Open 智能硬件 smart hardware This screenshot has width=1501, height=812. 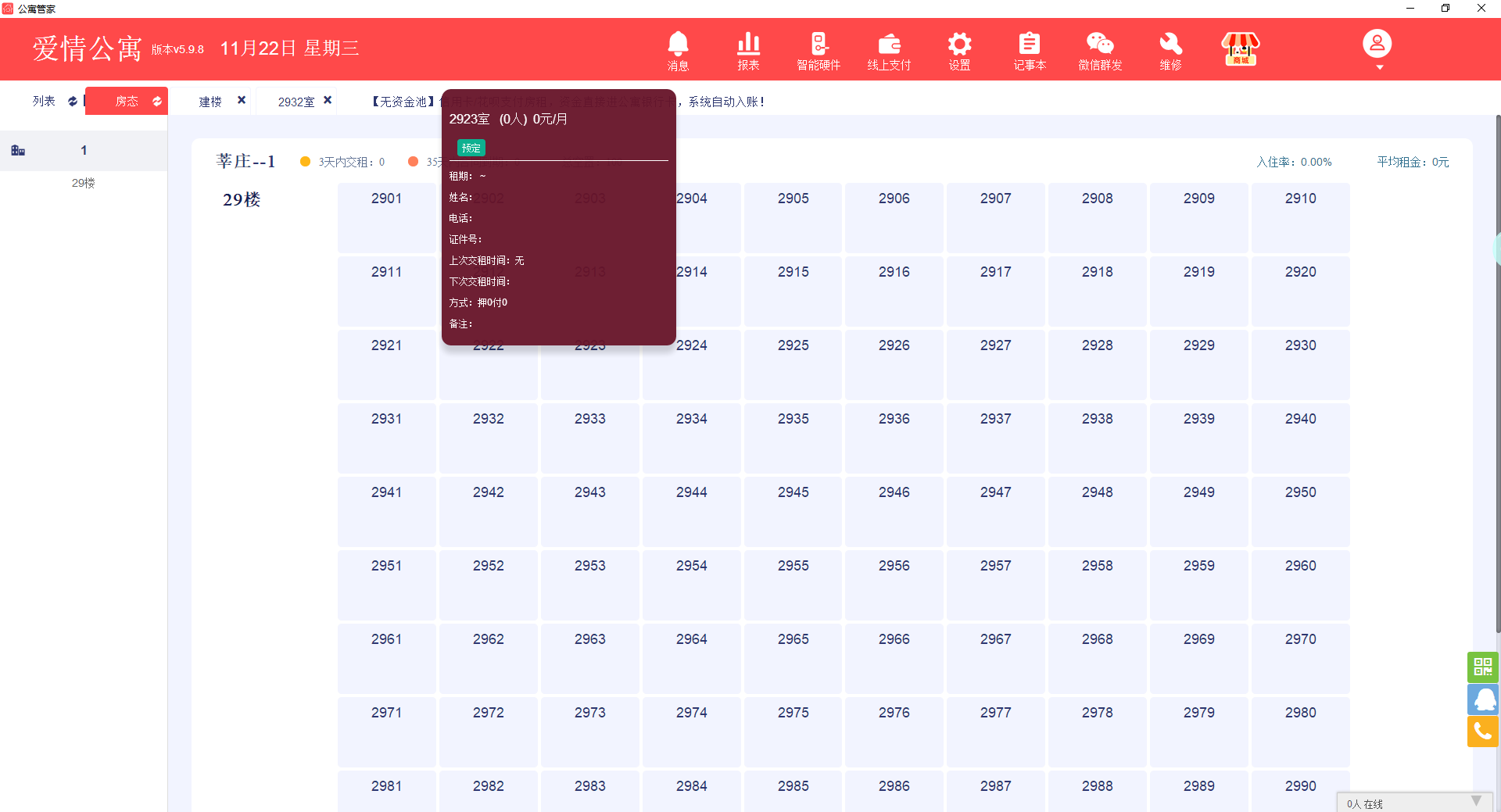point(819,51)
